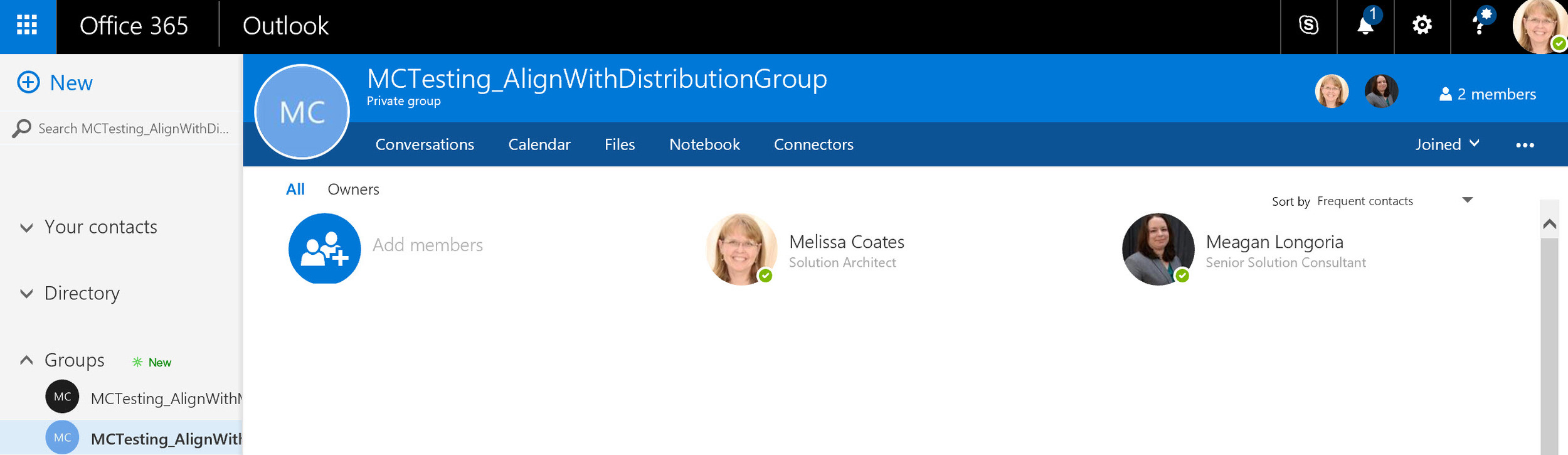Image resolution: width=1568 pixels, height=455 pixels.
Task: Click in the Search MCTesting_AlignWithDi field
Action: pyautogui.click(x=133, y=129)
